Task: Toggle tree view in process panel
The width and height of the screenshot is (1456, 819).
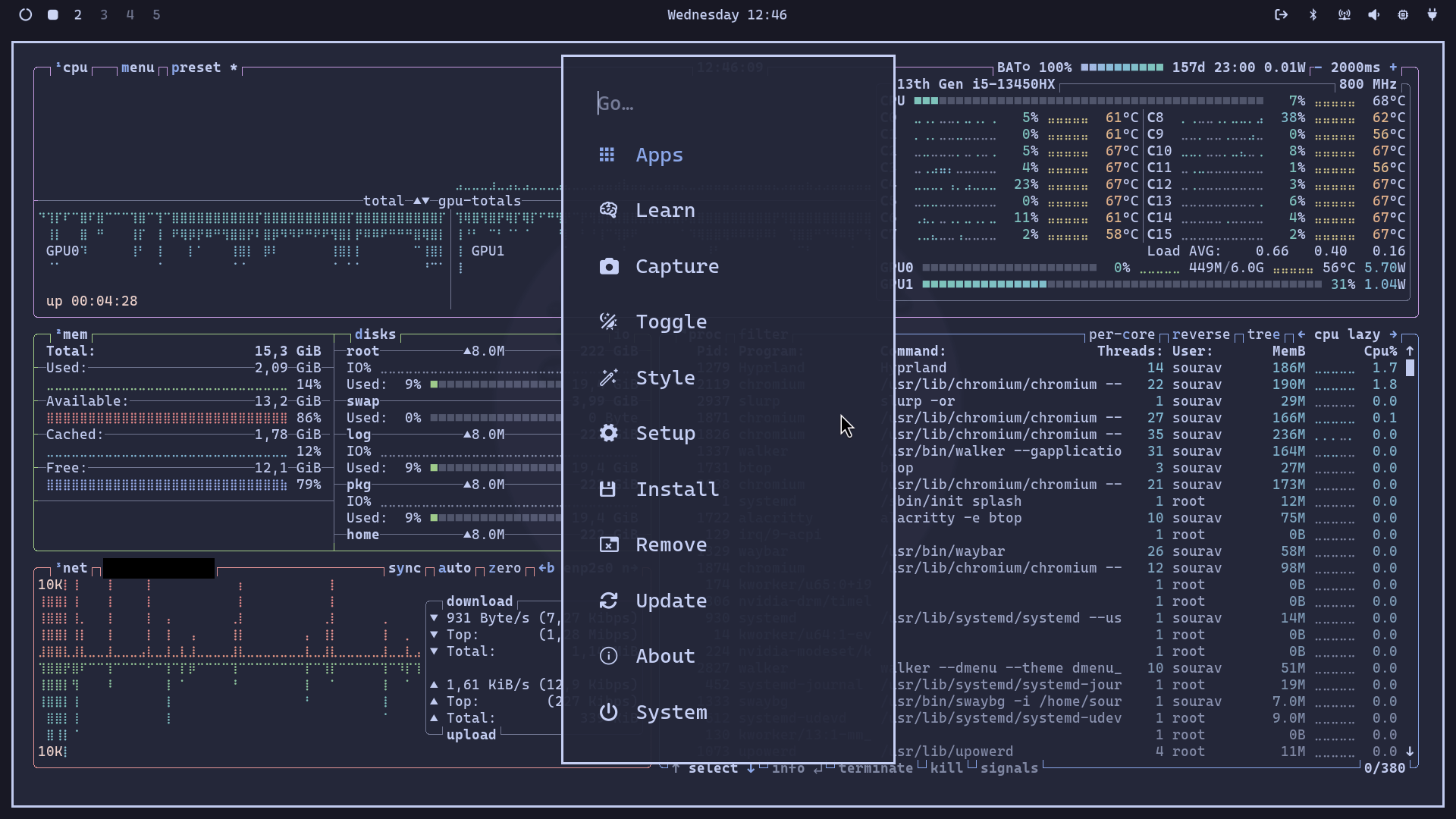Action: 1263,335
